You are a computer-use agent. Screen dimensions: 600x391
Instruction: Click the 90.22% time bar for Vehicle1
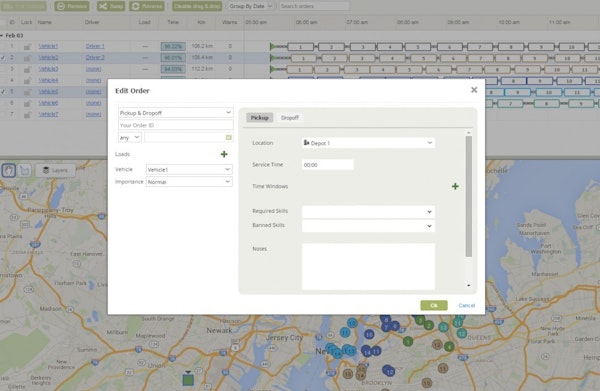pyautogui.click(x=173, y=47)
